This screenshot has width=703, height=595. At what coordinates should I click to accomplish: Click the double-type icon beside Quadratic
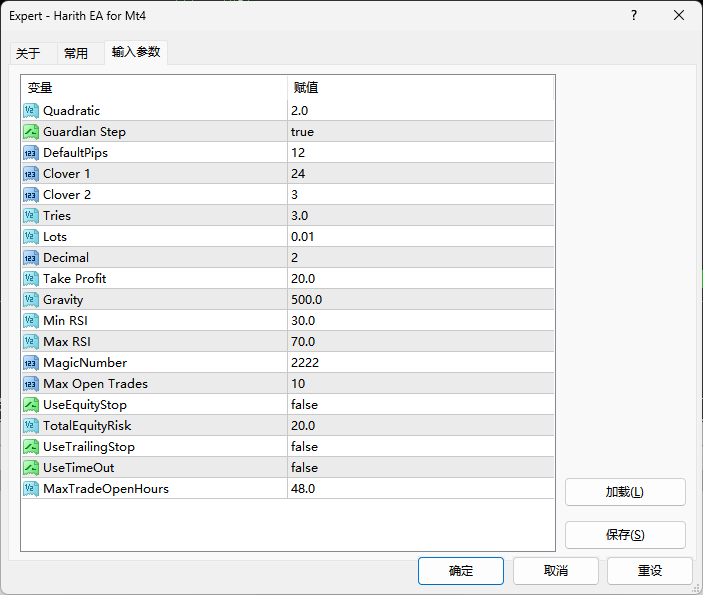tap(31, 110)
